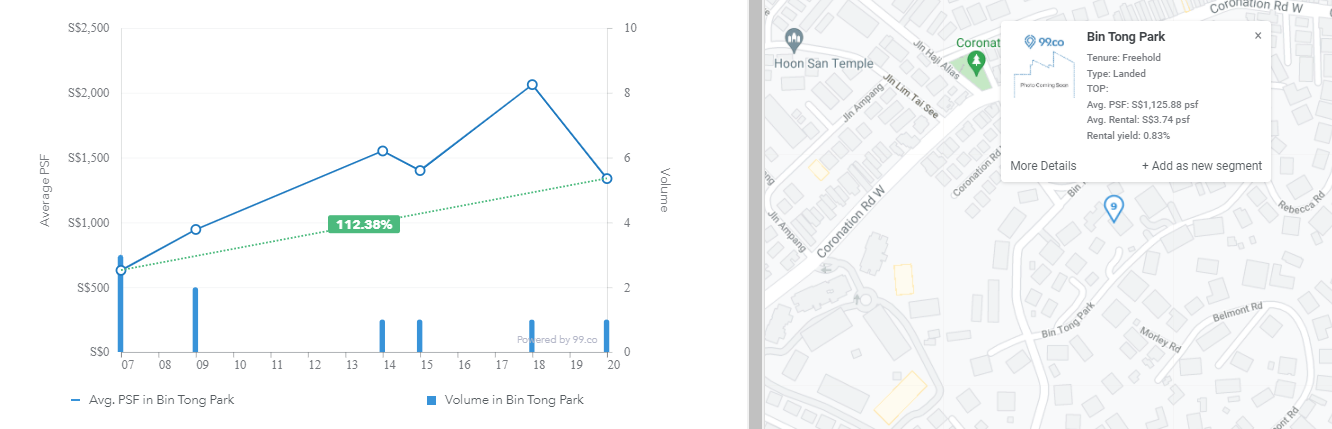Click the blue number 9 map pin

tap(1113, 208)
